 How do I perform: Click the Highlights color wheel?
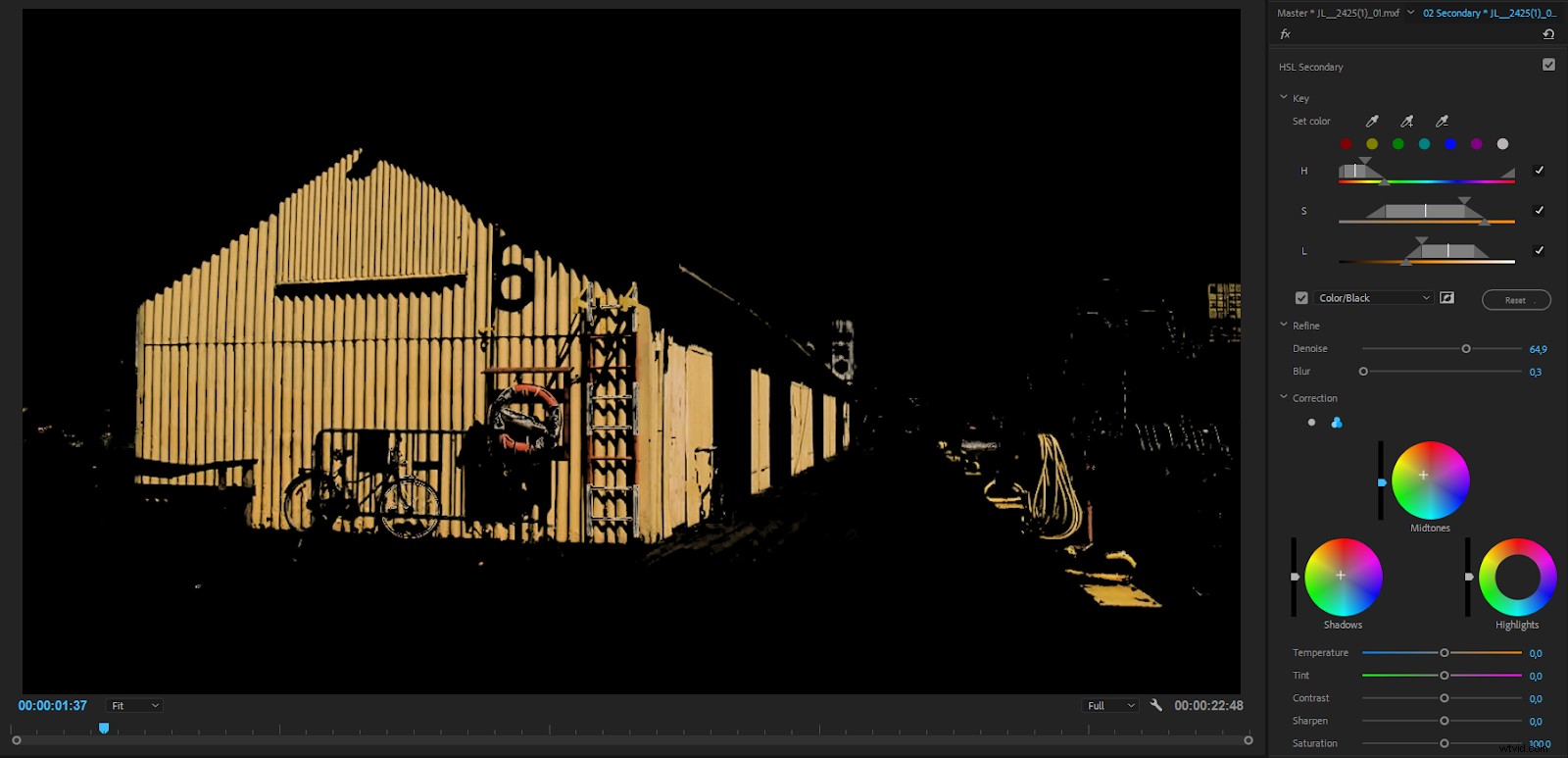[1518, 577]
